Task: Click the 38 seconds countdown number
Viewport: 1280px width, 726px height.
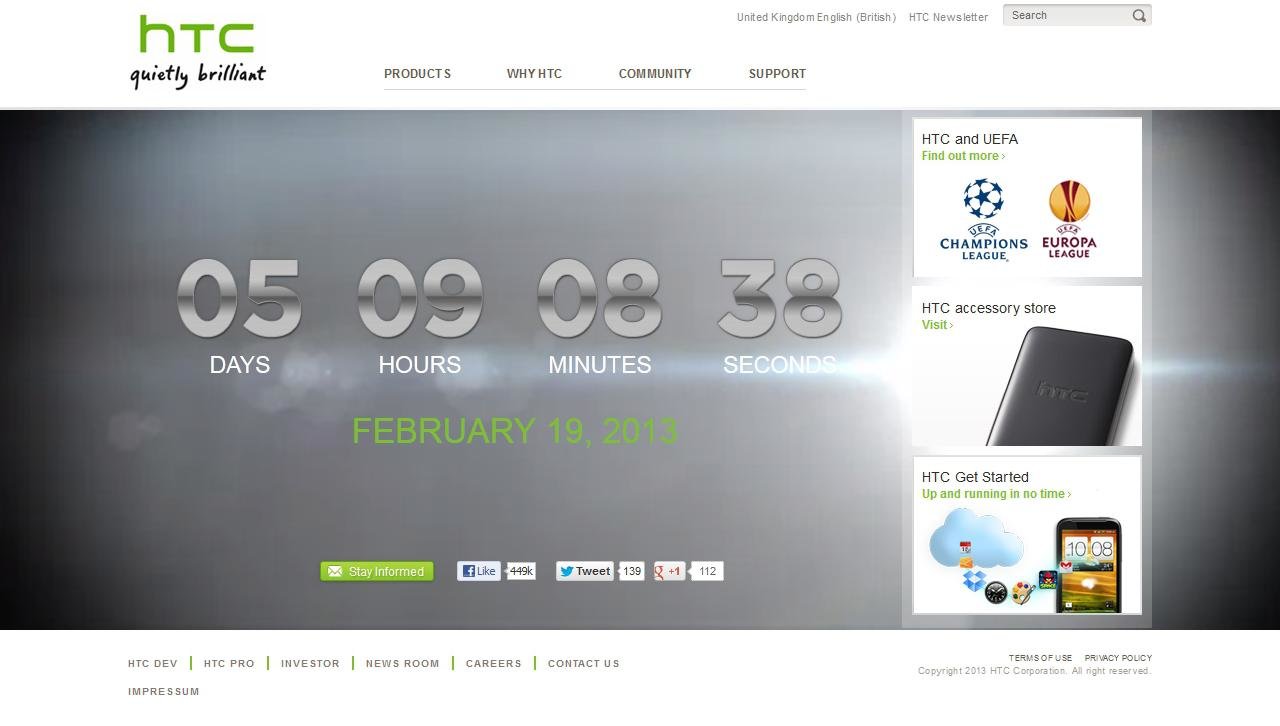Action: pyautogui.click(x=780, y=298)
